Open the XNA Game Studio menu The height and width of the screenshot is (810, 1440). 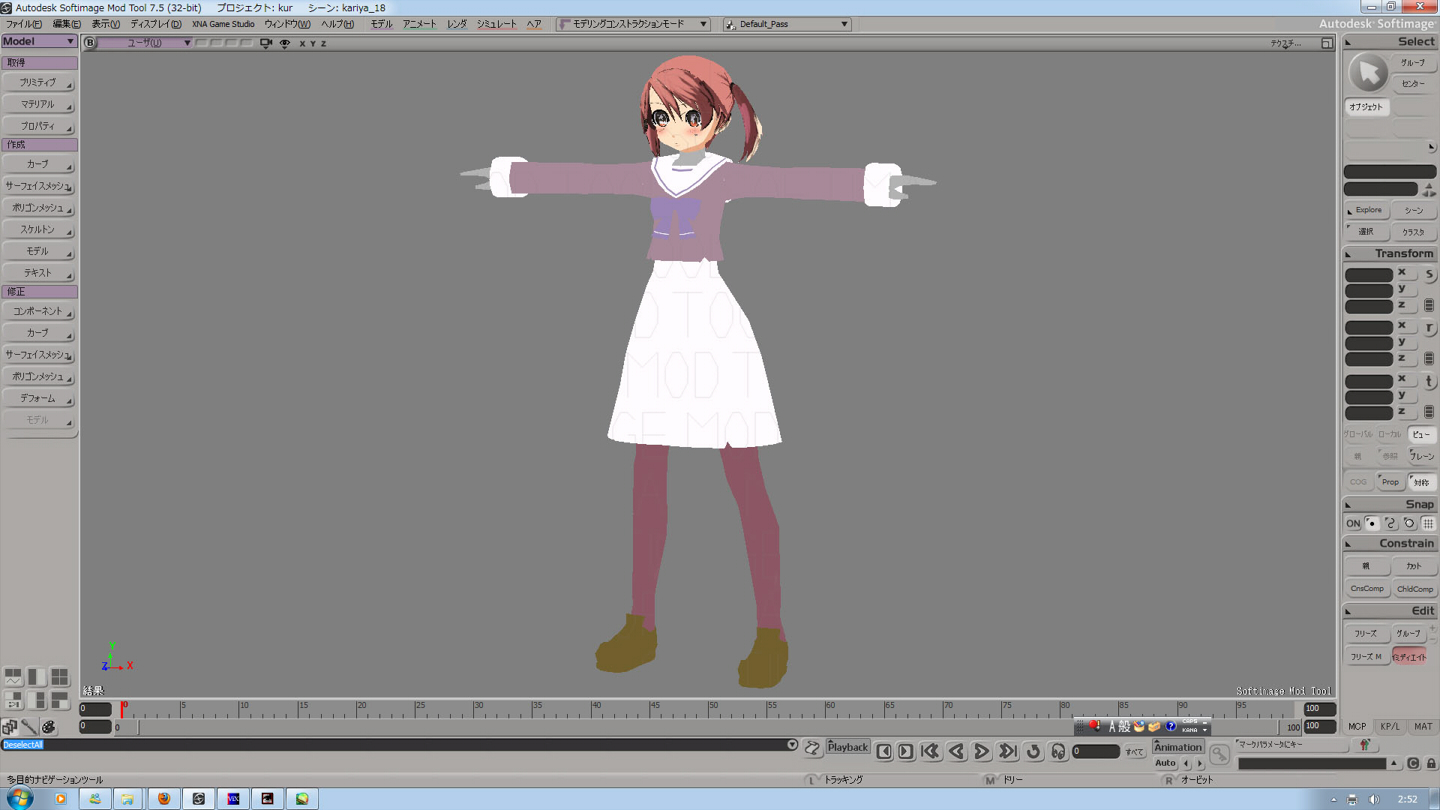click(x=223, y=24)
